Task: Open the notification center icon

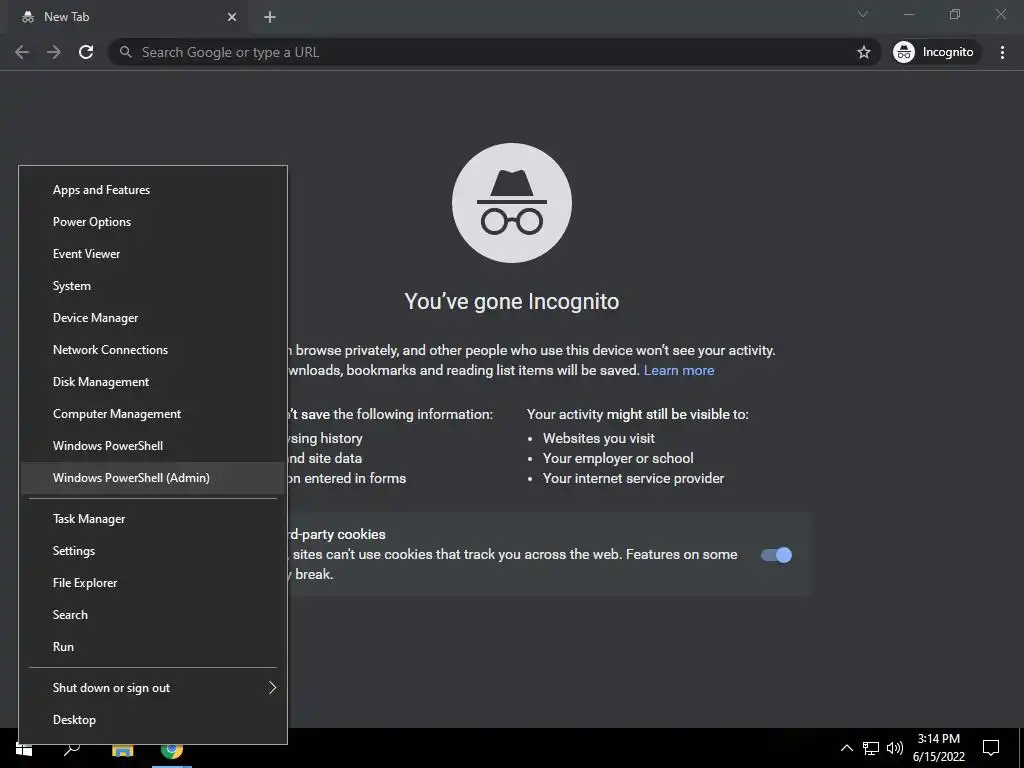Action: tap(991, 748)
